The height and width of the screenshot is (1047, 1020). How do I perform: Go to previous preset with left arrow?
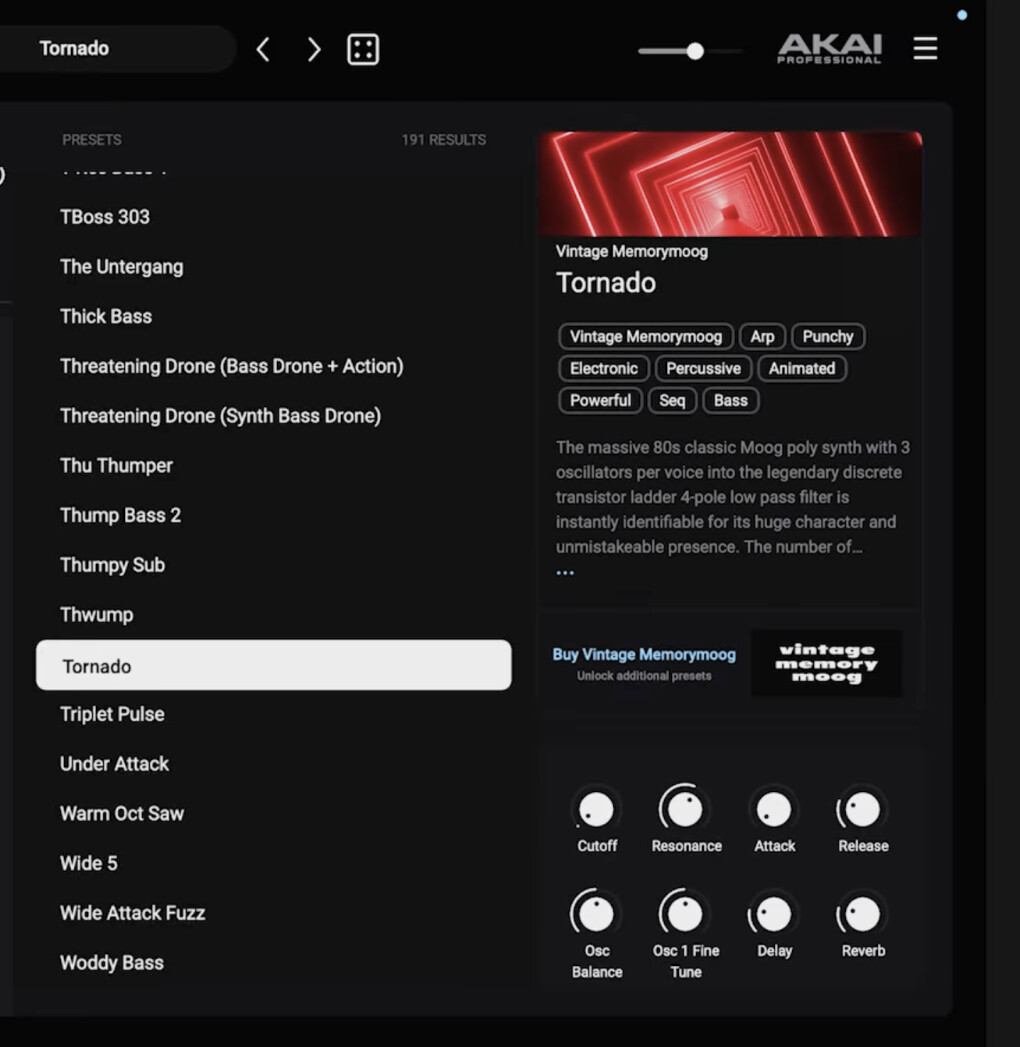pos(263,49)
